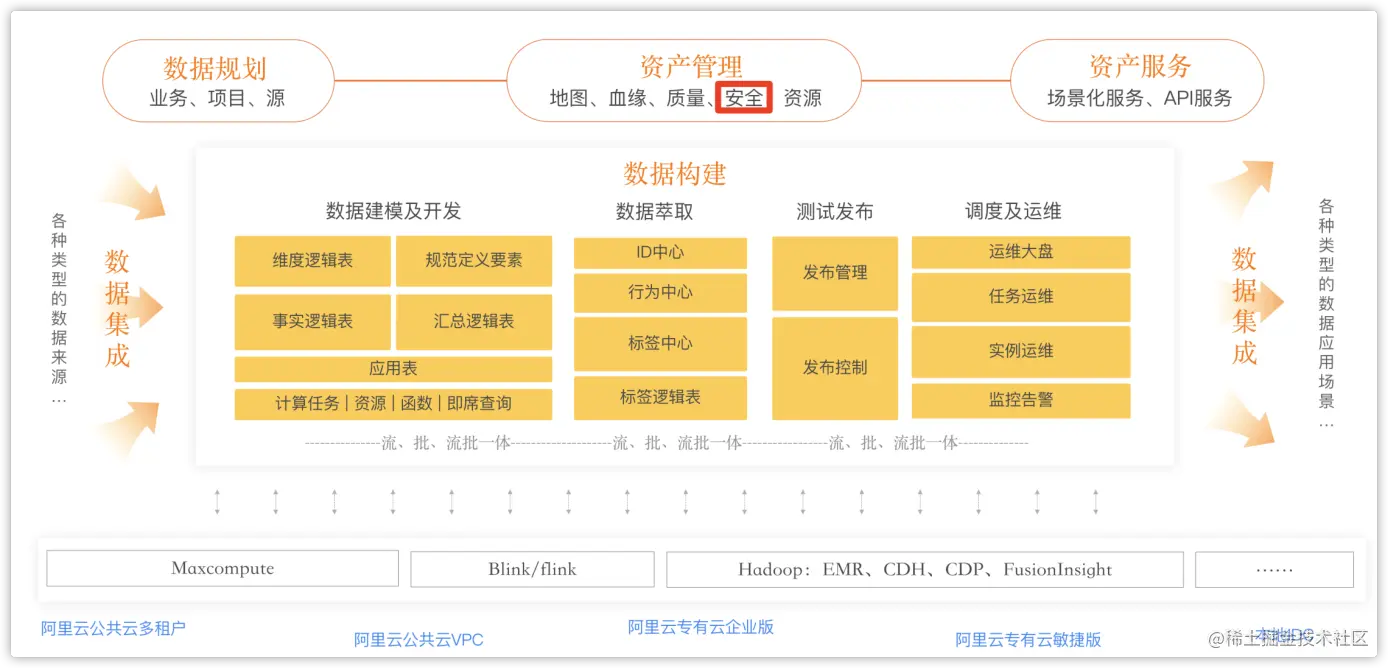Select the 计算任务｜资源｜函数｜即席查询 bar
This screenshot has width=1388, height=668.
pos(393,403)
